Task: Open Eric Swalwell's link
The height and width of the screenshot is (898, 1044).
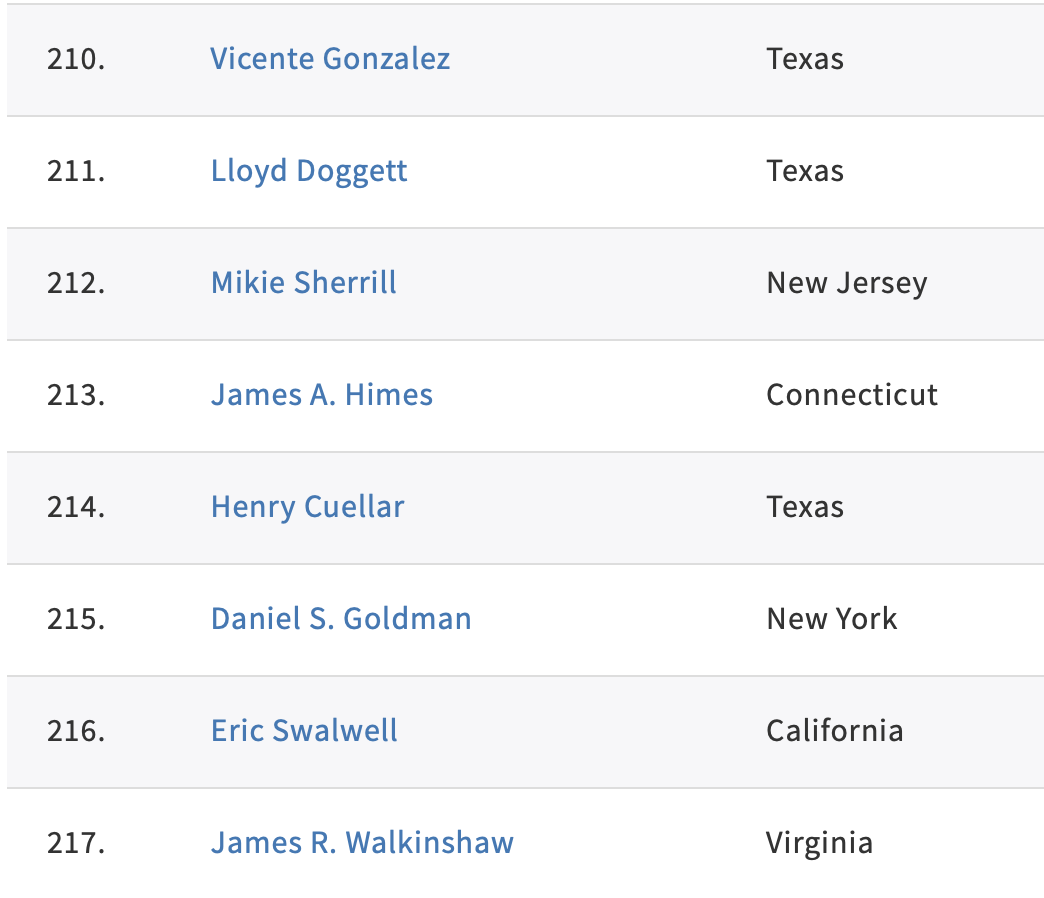Action: click(x=304, y=731)
